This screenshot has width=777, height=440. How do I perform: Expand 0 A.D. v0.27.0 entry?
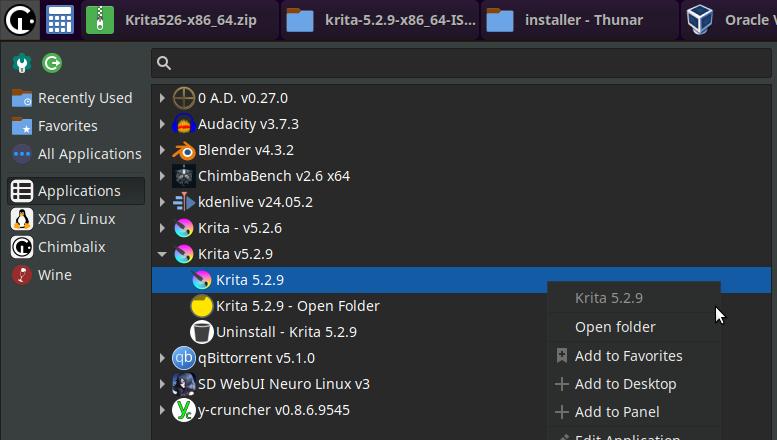click(x=162, y=98)
